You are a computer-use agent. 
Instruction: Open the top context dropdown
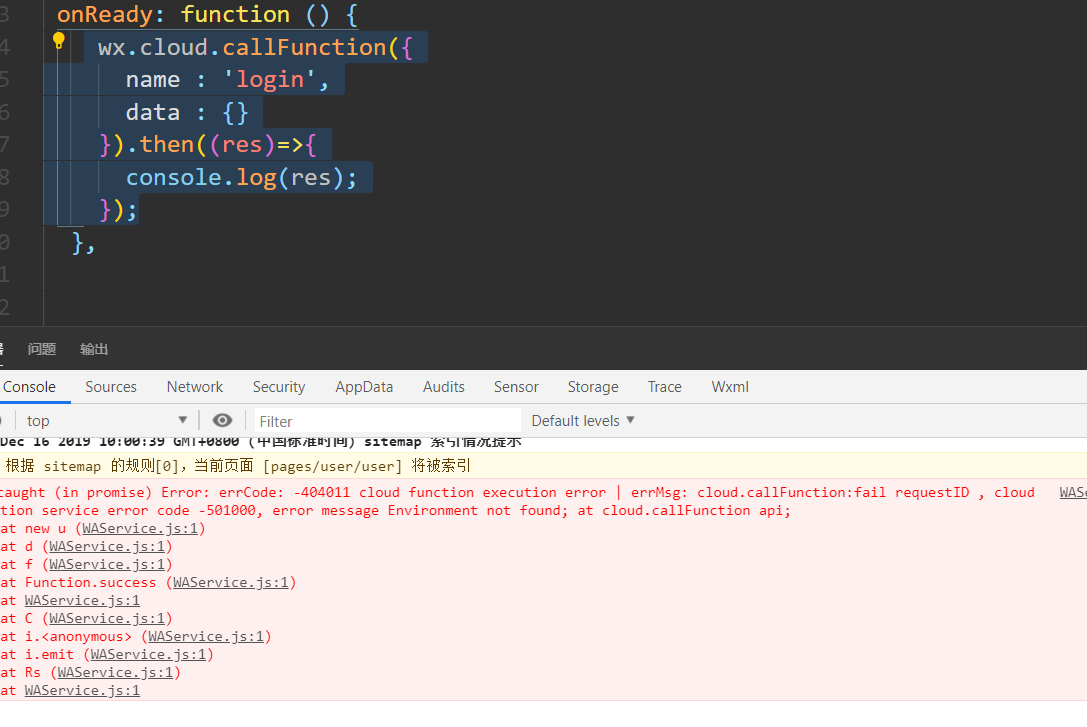tap(106, 421)
